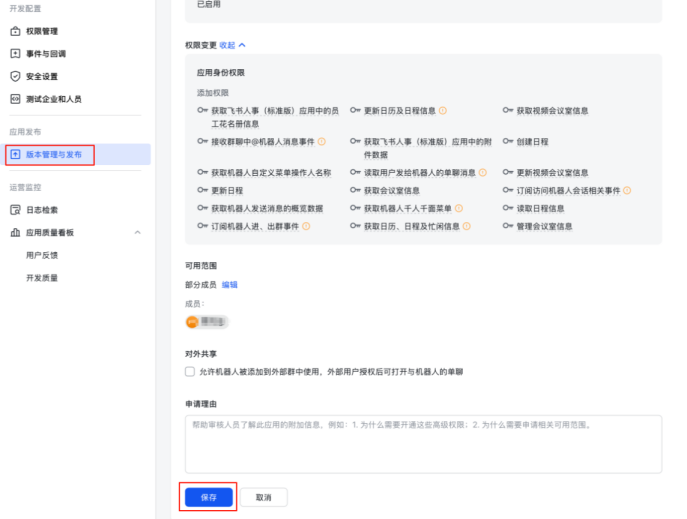Collapse 权限变更 section via 收起

coord(231,45)
